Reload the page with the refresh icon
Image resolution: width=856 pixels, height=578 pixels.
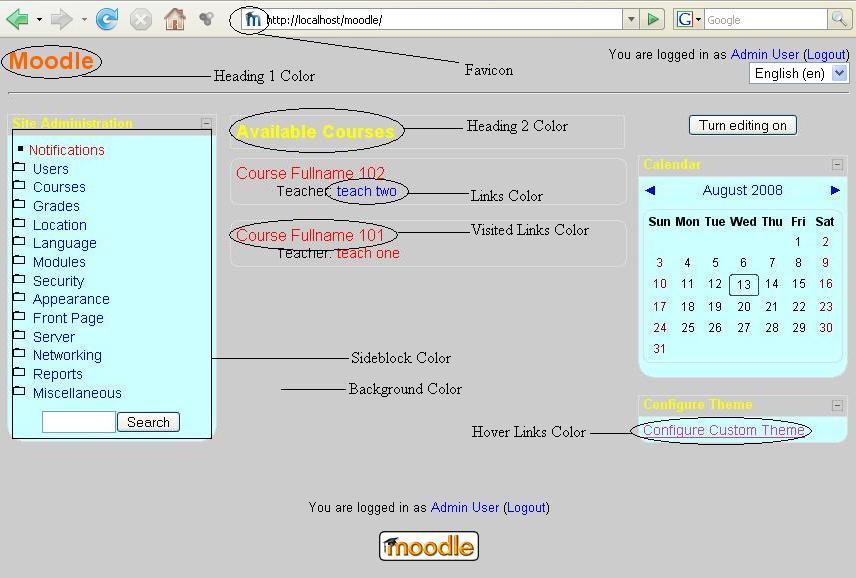point(107,19)
